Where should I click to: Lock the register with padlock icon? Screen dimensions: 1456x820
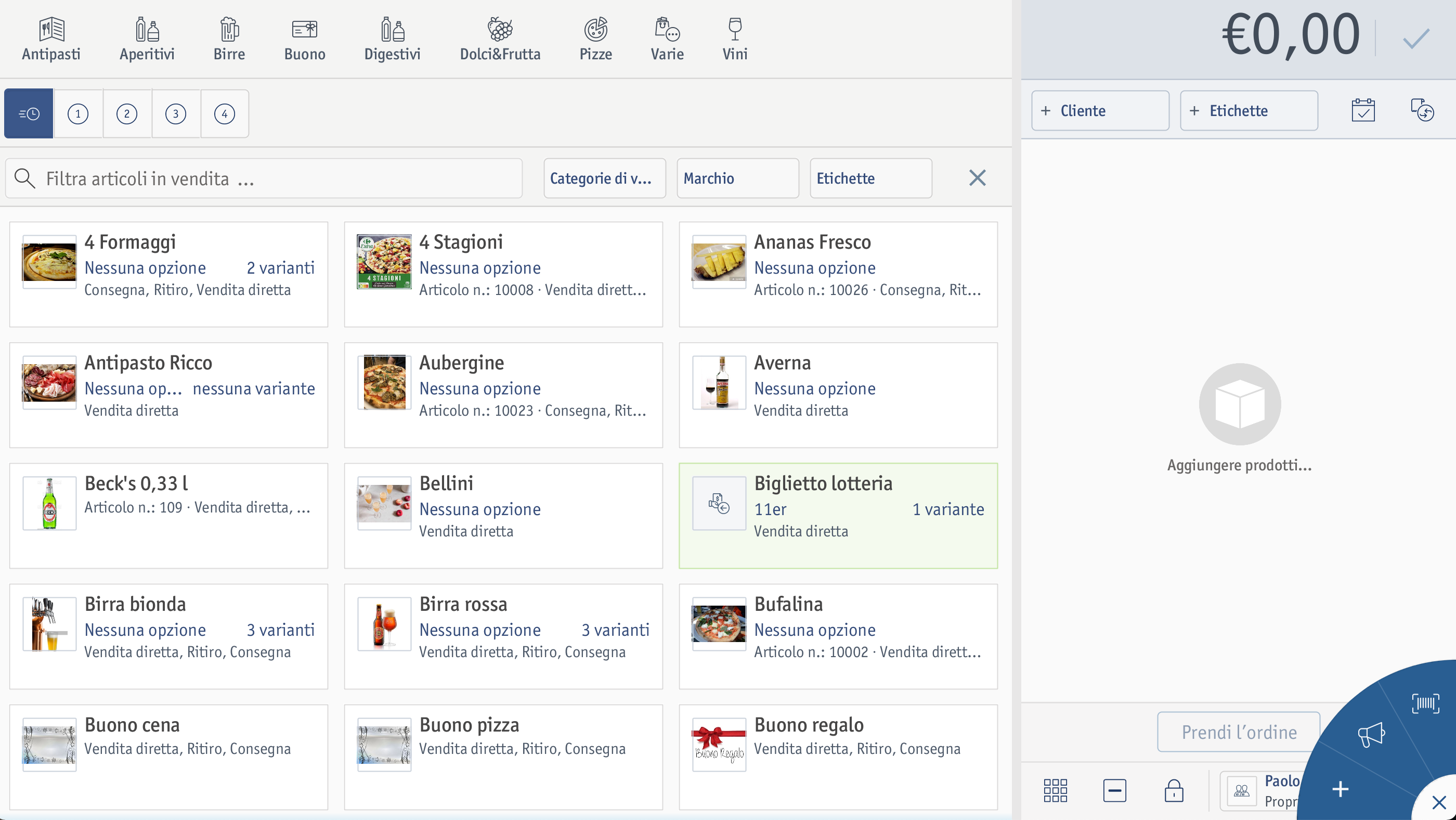point(1174,790)
